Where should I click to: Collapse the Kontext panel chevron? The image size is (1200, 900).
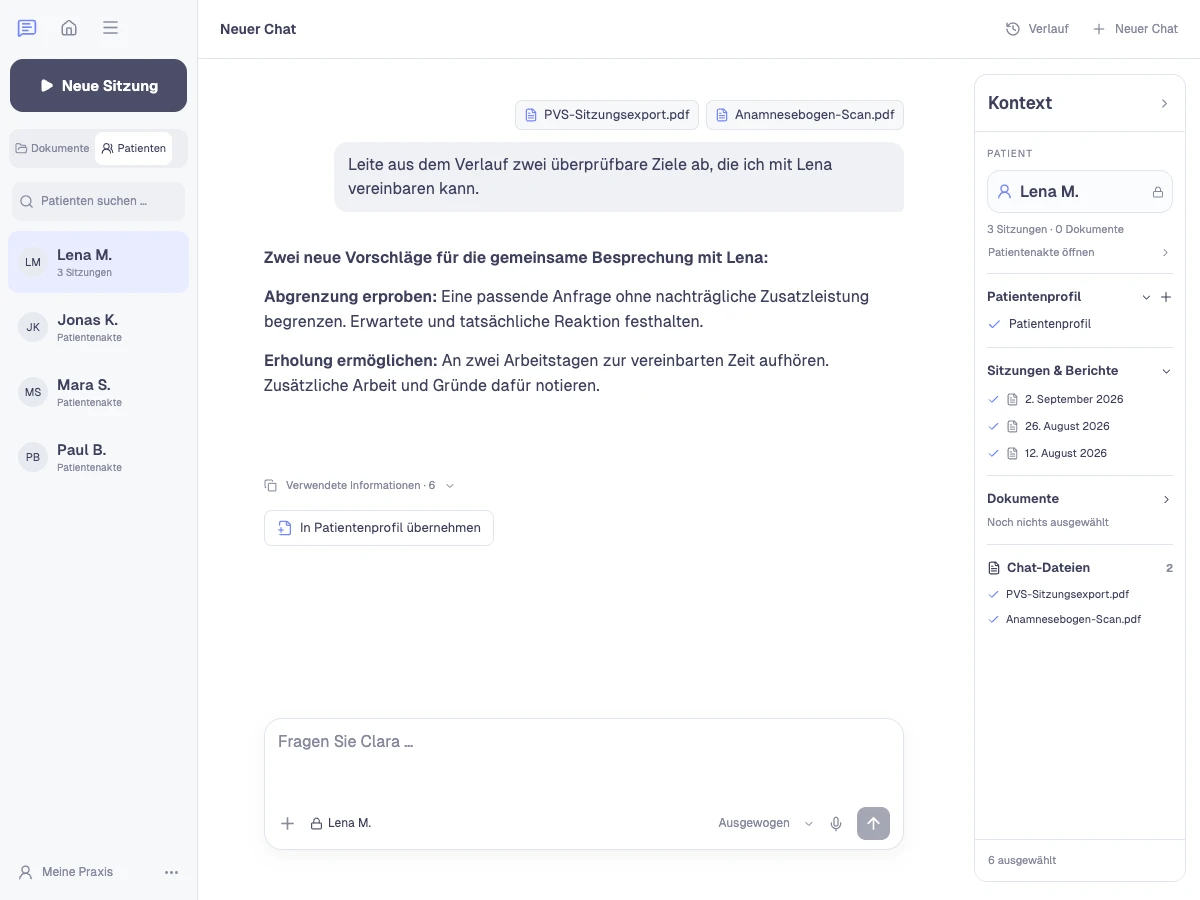(x=1164, y=103)
